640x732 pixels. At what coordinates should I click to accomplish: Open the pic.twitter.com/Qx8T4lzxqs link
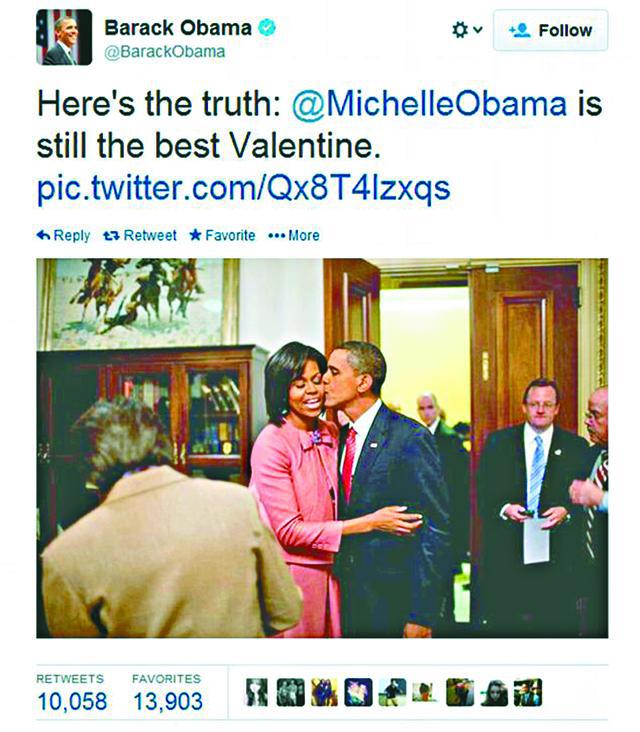243,188
